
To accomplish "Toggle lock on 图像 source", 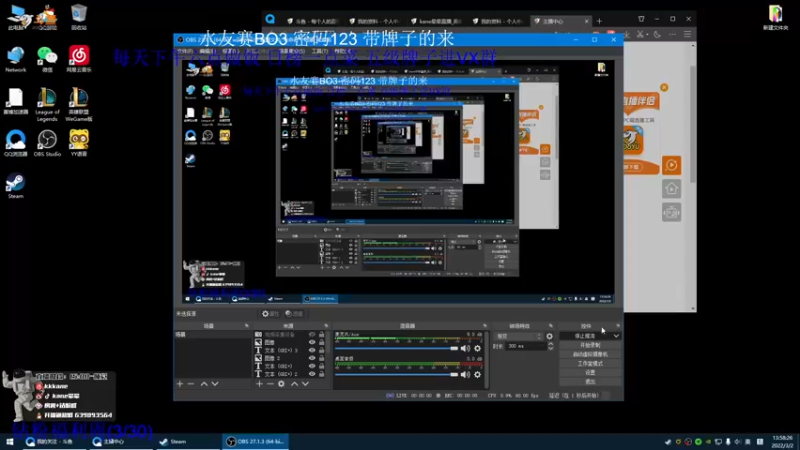I will click(321, 342).
